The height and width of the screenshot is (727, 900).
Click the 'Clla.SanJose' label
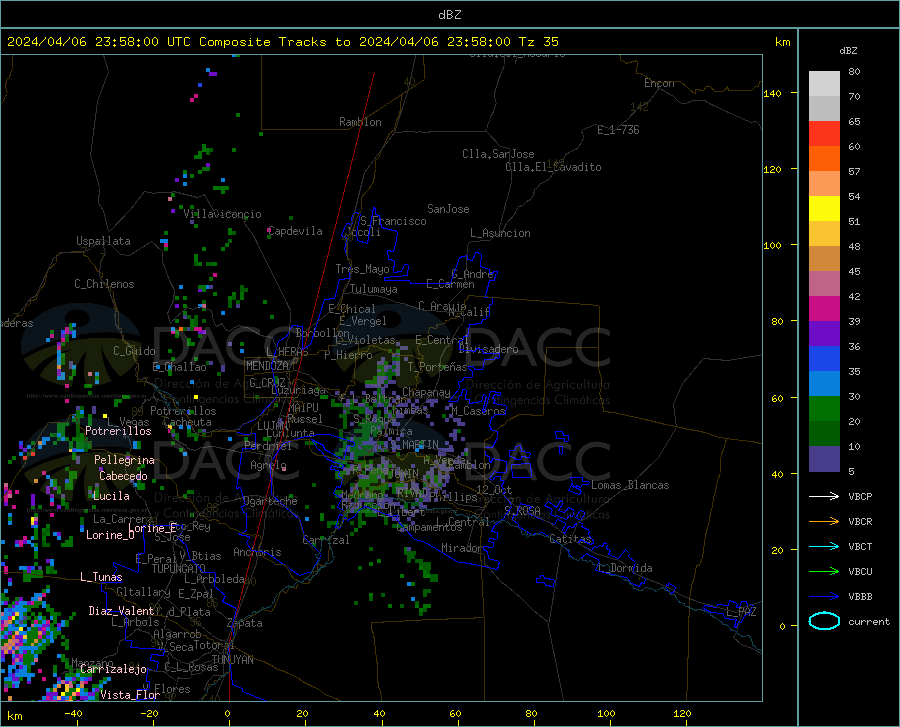point(498,154)
